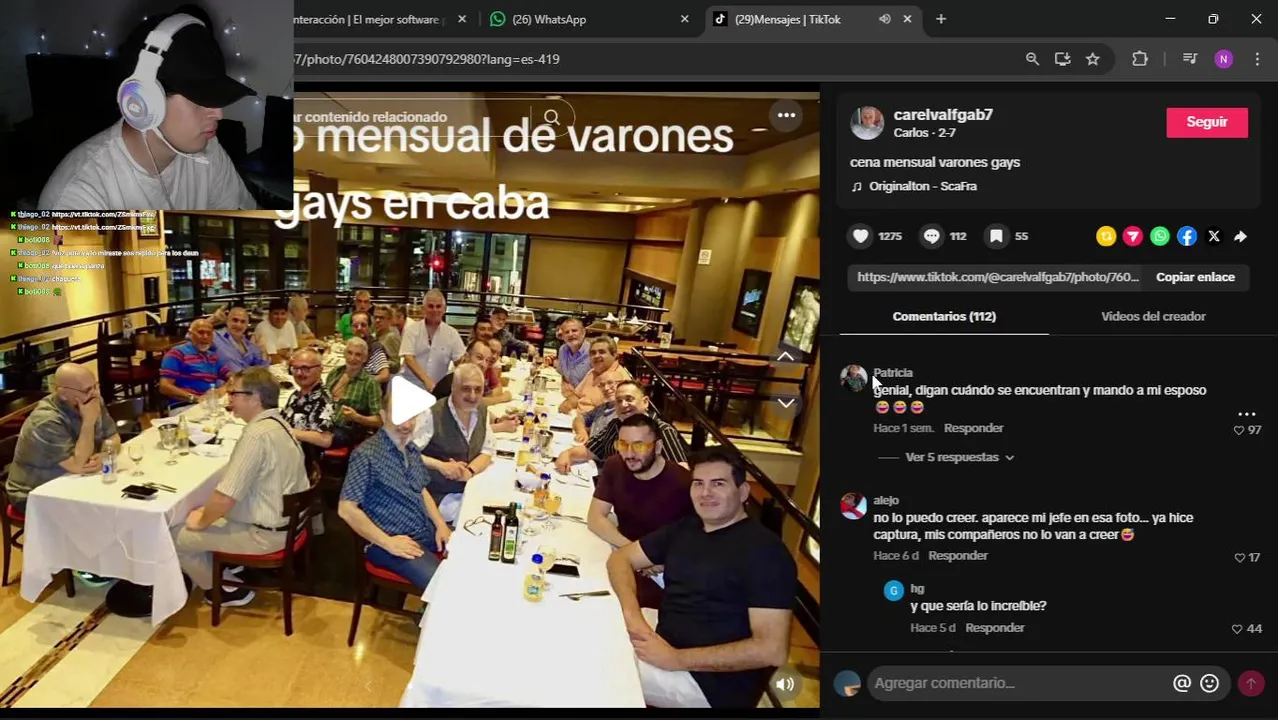
Task: Click the install app icon in the address bar
Action: tap(1062, 59)
